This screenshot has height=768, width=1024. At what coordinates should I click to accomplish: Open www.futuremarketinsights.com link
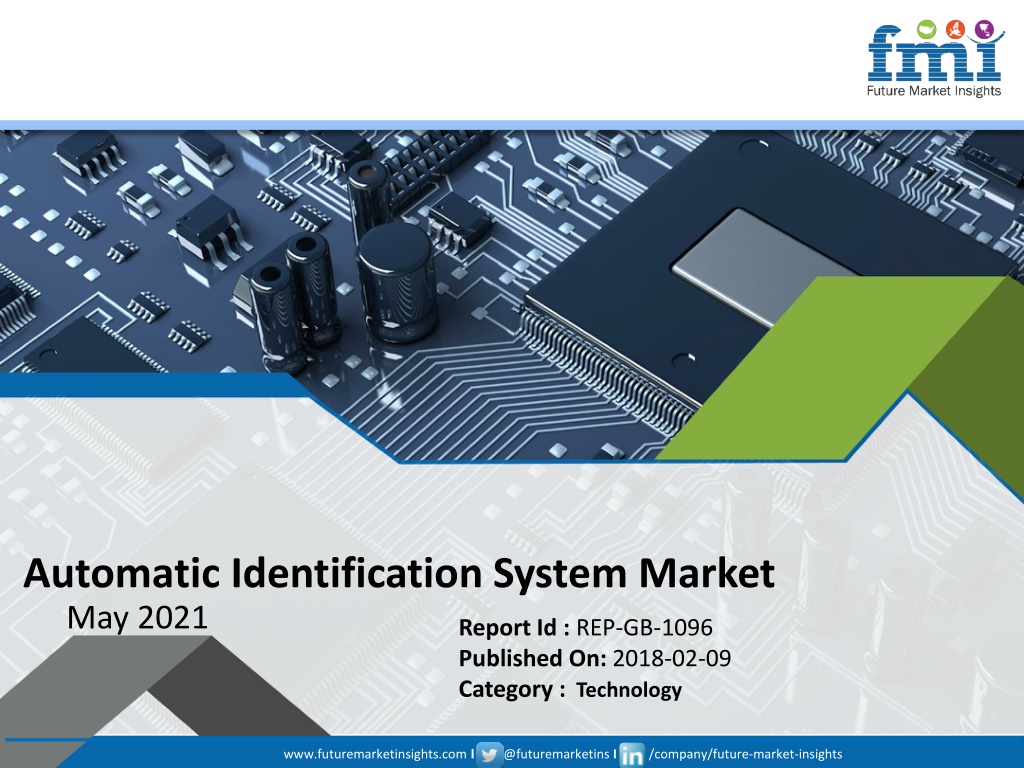pos(375,754)
